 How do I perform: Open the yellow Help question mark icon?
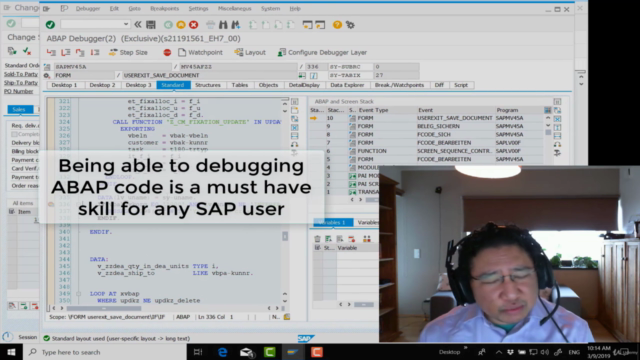tap(337, 25)
